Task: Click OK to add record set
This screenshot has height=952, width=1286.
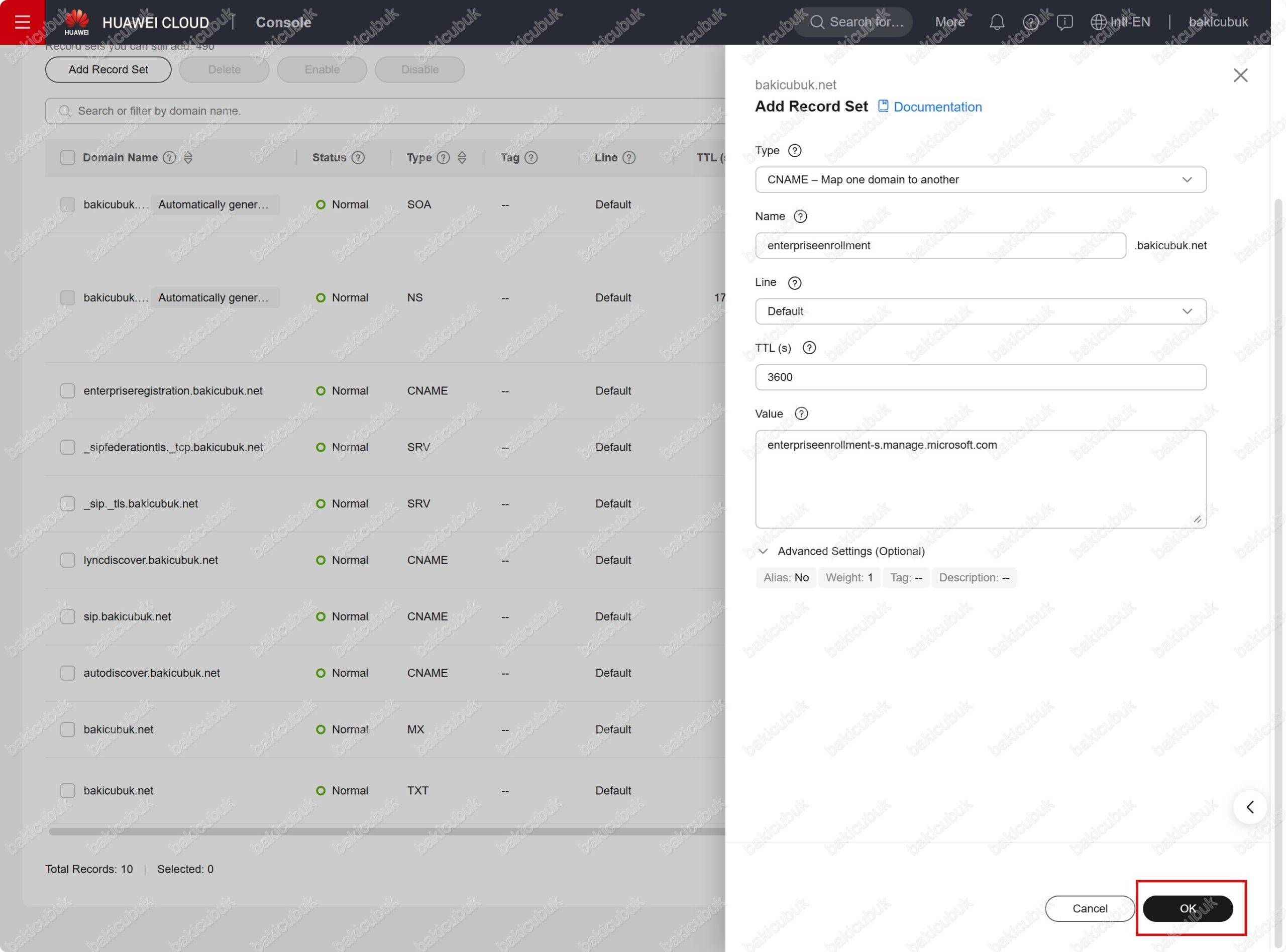Action: (1188, 908)
